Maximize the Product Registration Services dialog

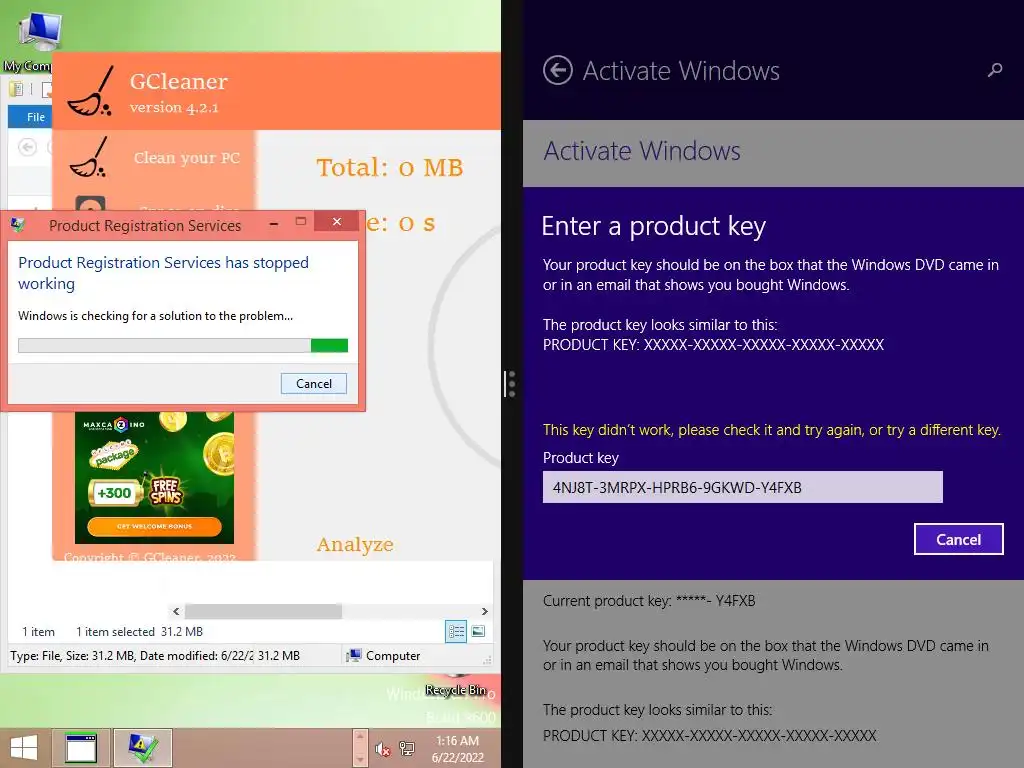(x=300, y=222)
